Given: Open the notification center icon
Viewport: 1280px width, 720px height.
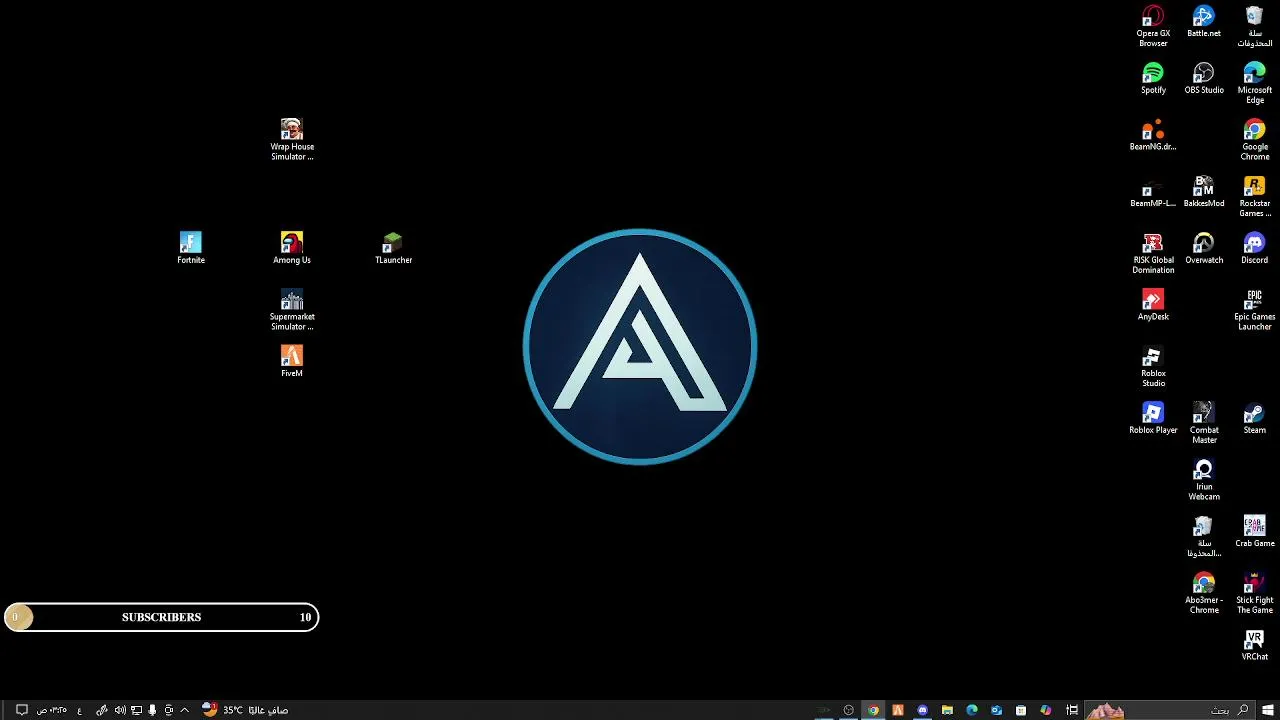Looking at the screenshot, I should (x=21, y=710).
